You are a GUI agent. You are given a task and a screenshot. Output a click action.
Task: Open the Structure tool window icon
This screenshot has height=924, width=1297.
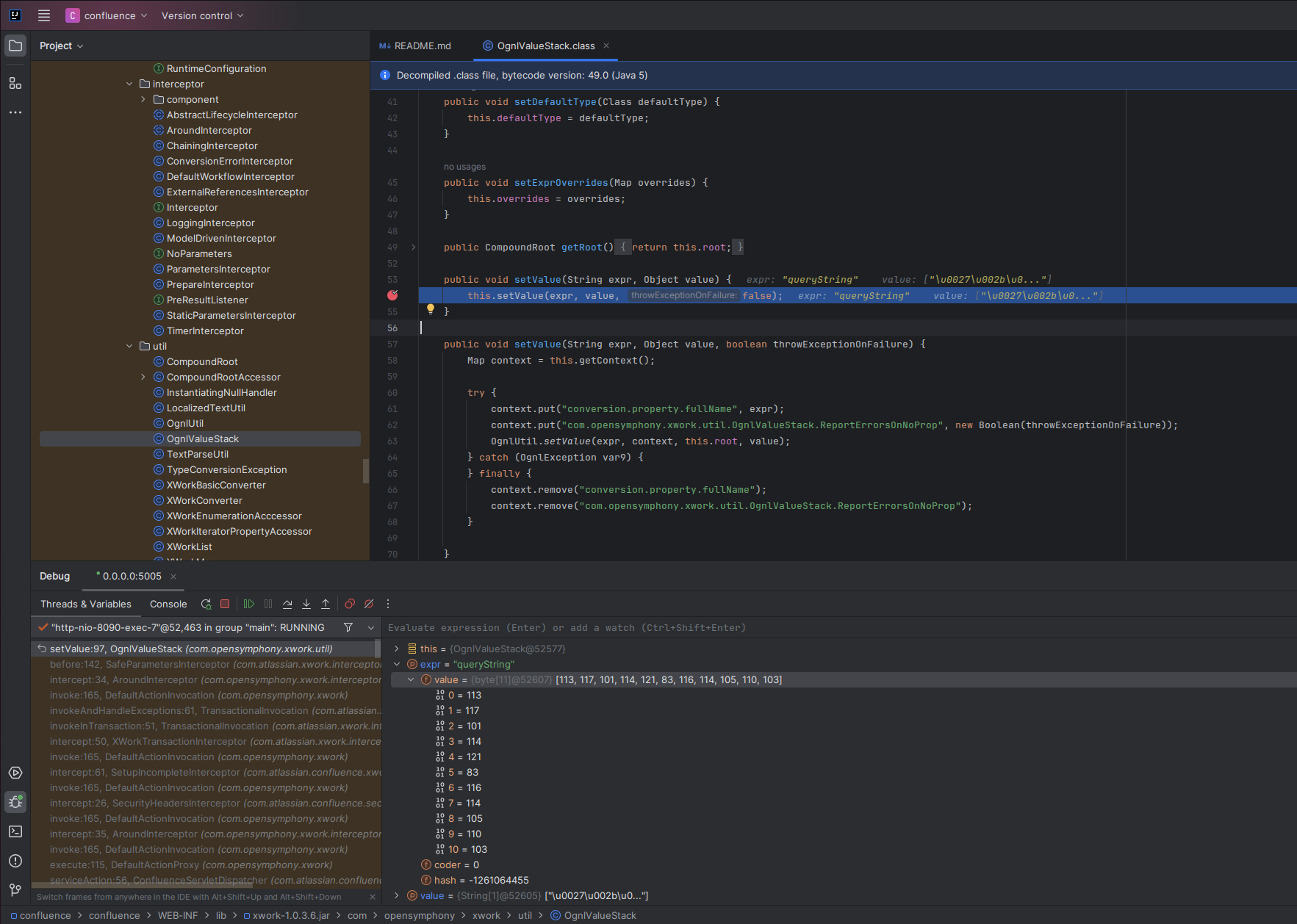[x=15, y=83]
